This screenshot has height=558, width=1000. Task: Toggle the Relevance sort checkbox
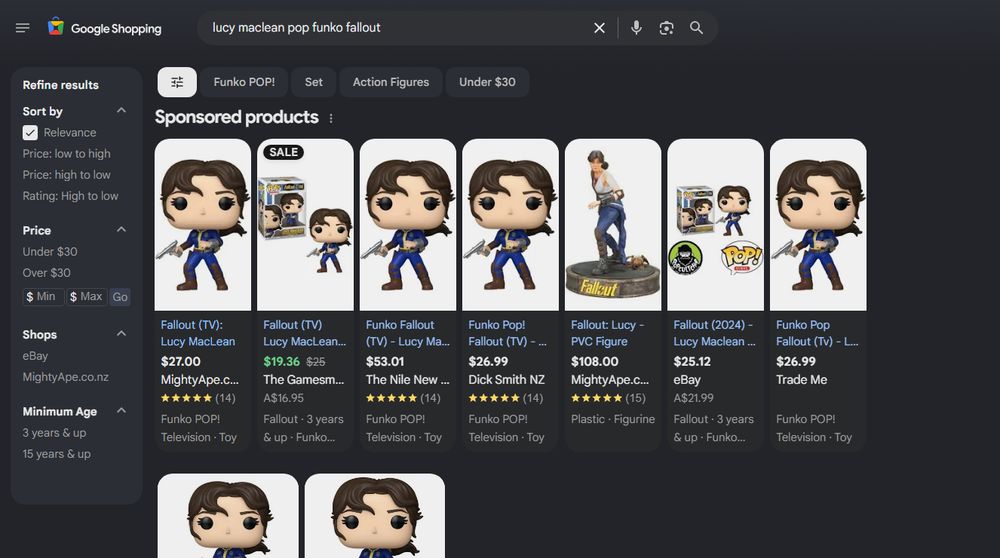30,133
